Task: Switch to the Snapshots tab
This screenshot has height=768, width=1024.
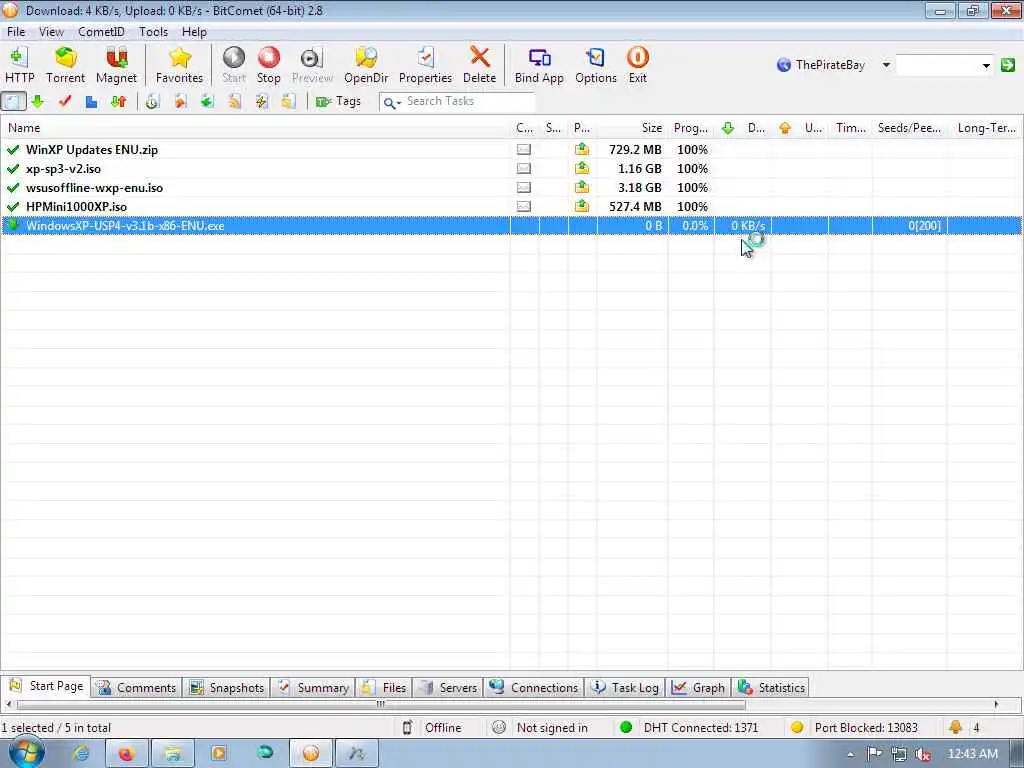Action: 226,687
